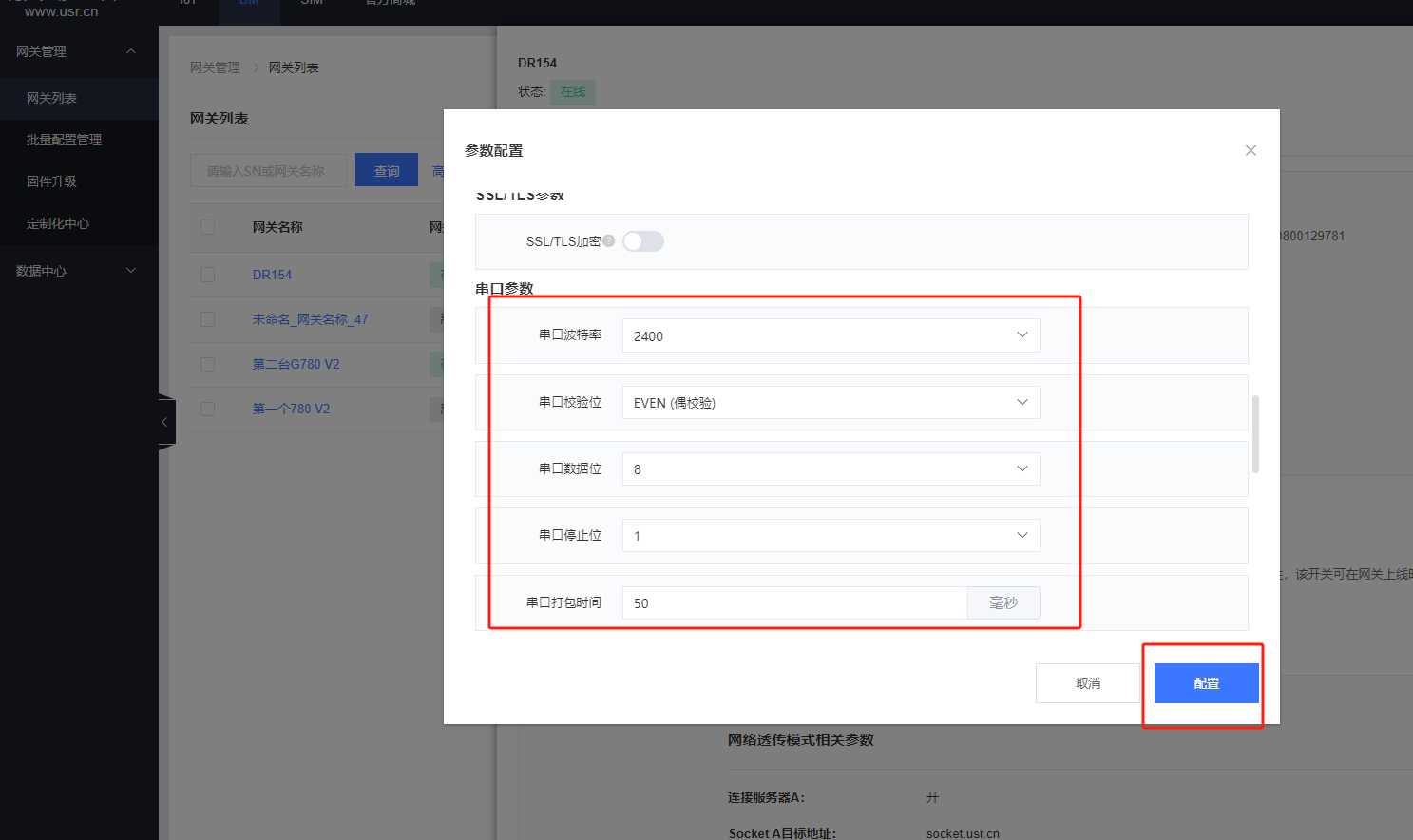Click the 串口打包时间 input field
Screen dimensions: 1413x840
794,603
